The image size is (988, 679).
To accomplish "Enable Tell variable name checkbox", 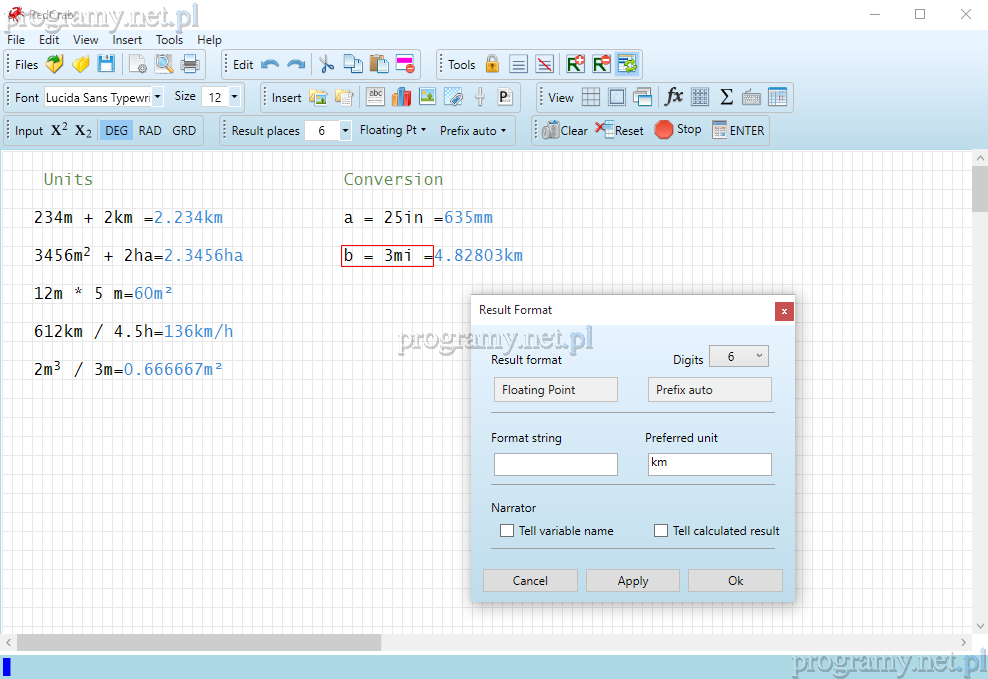I will coord(507,531).
